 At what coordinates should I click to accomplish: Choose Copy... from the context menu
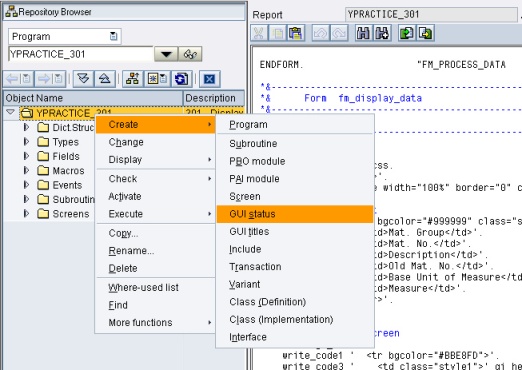[155, 233]
